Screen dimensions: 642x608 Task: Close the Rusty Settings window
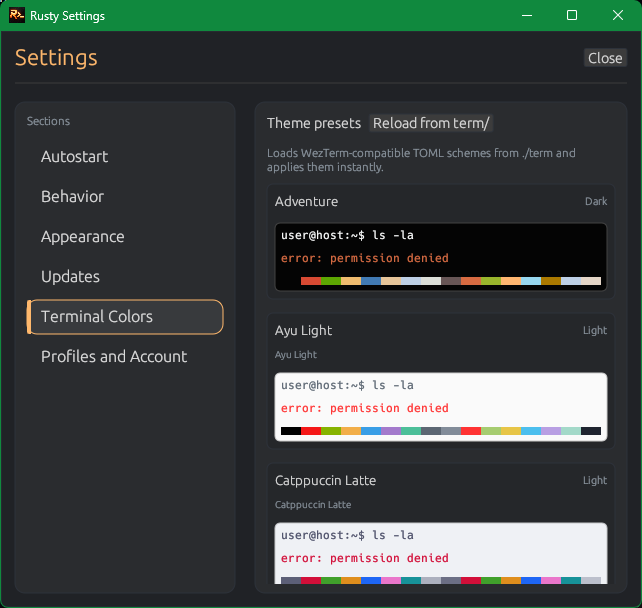(x=617, y=16)
